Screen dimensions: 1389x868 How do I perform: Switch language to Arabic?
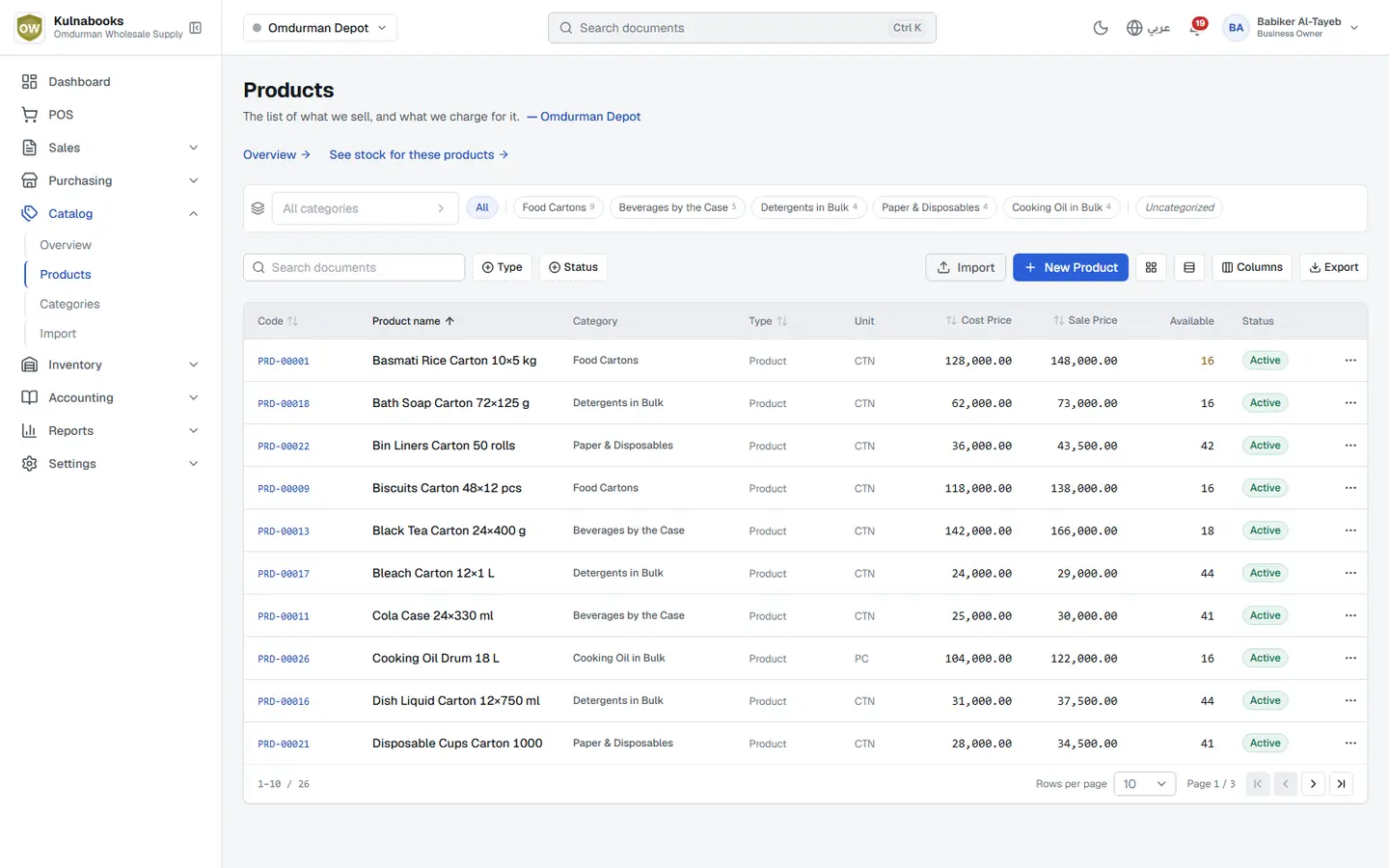(1148, 28)
